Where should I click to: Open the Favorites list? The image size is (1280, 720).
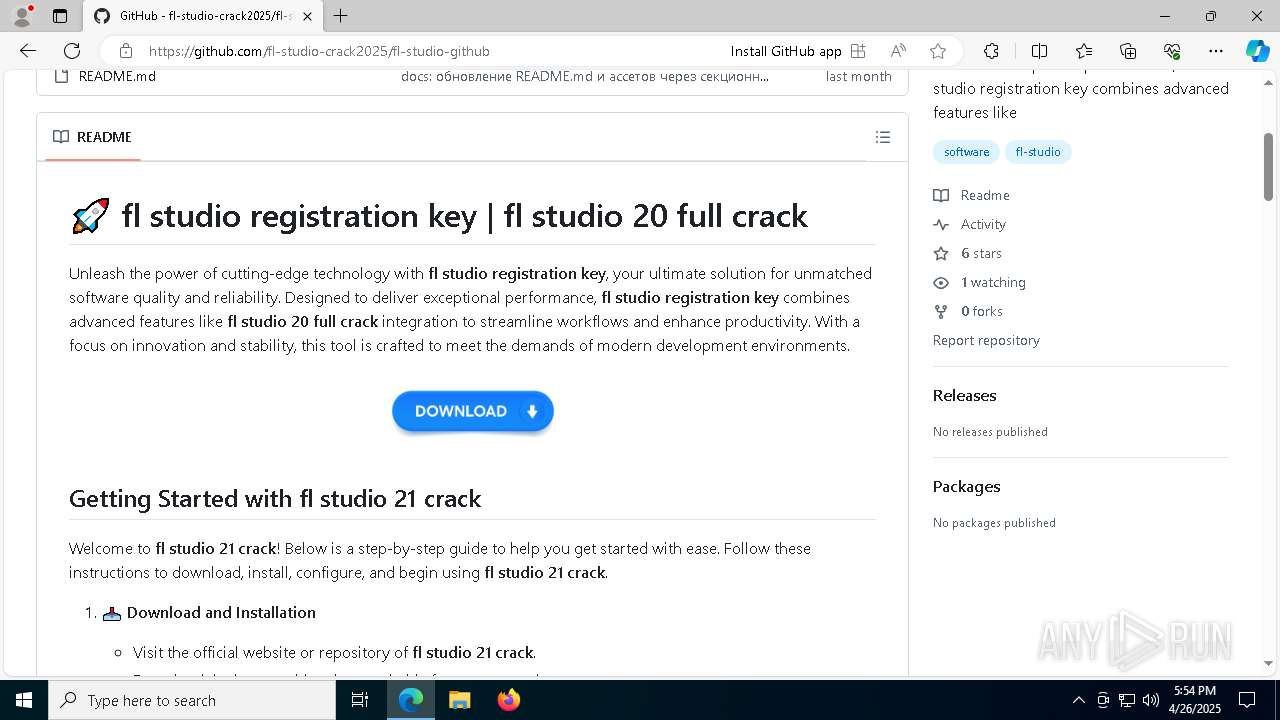point(1084,51)
